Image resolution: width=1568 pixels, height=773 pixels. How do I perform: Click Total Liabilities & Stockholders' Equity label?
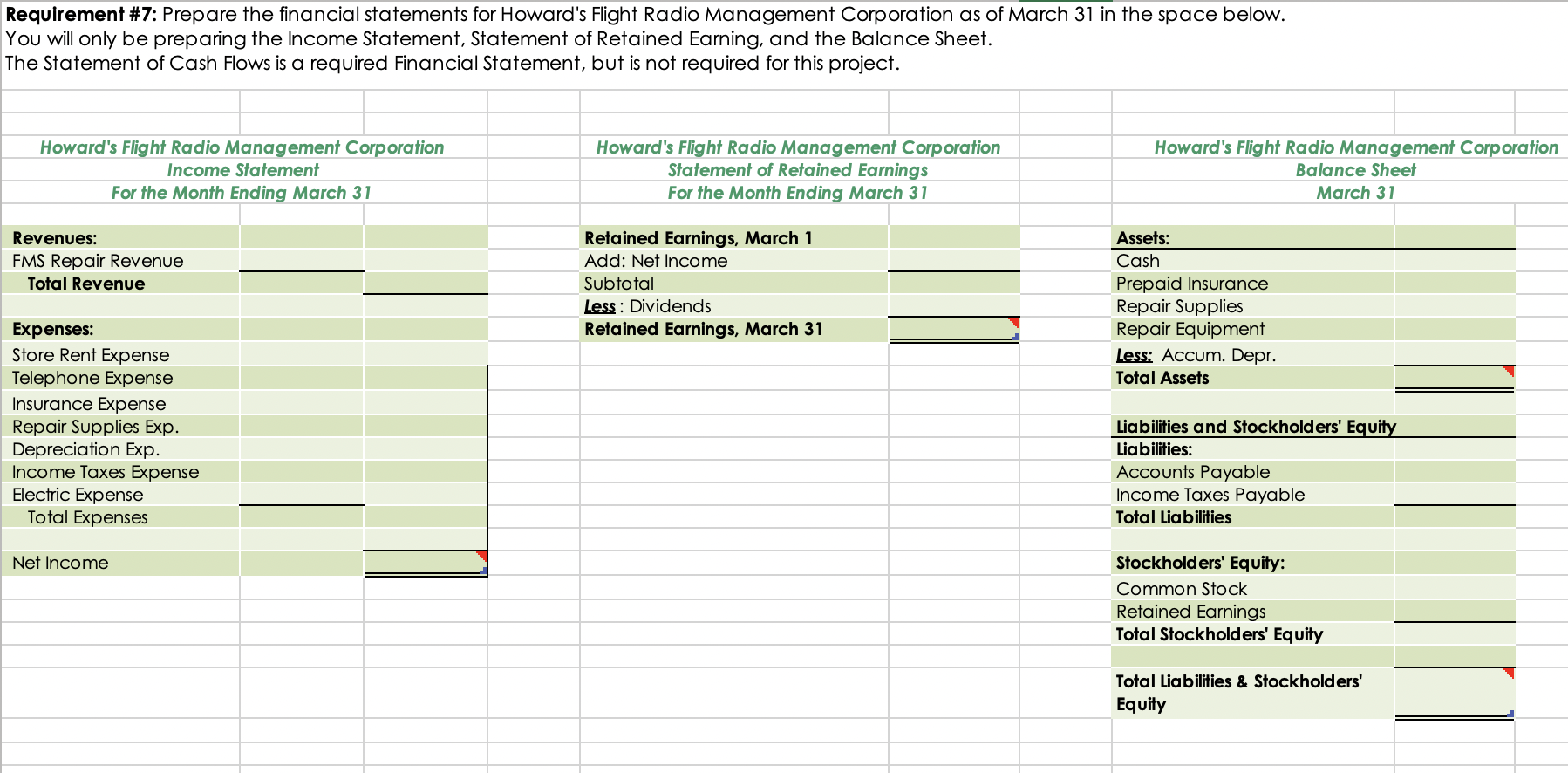point(1253,693)
